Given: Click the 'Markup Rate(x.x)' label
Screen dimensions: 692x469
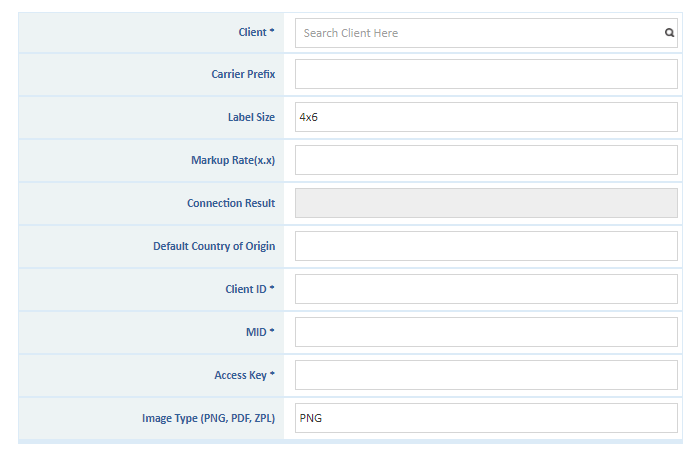Looking at the screenshot, I should pyautogui.click(x=233, y=160).
